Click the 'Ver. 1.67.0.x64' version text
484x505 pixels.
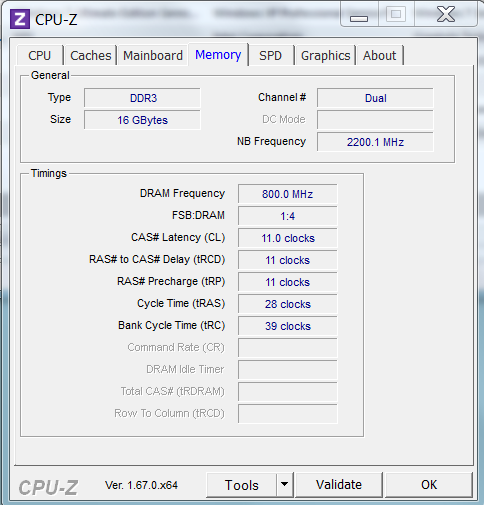(x=141, y=485)
